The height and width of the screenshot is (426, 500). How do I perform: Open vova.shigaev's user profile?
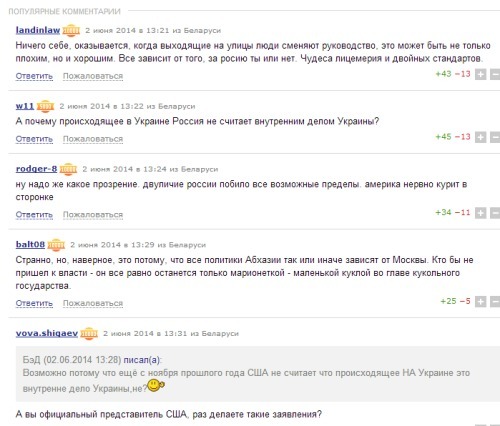point(47,333)
